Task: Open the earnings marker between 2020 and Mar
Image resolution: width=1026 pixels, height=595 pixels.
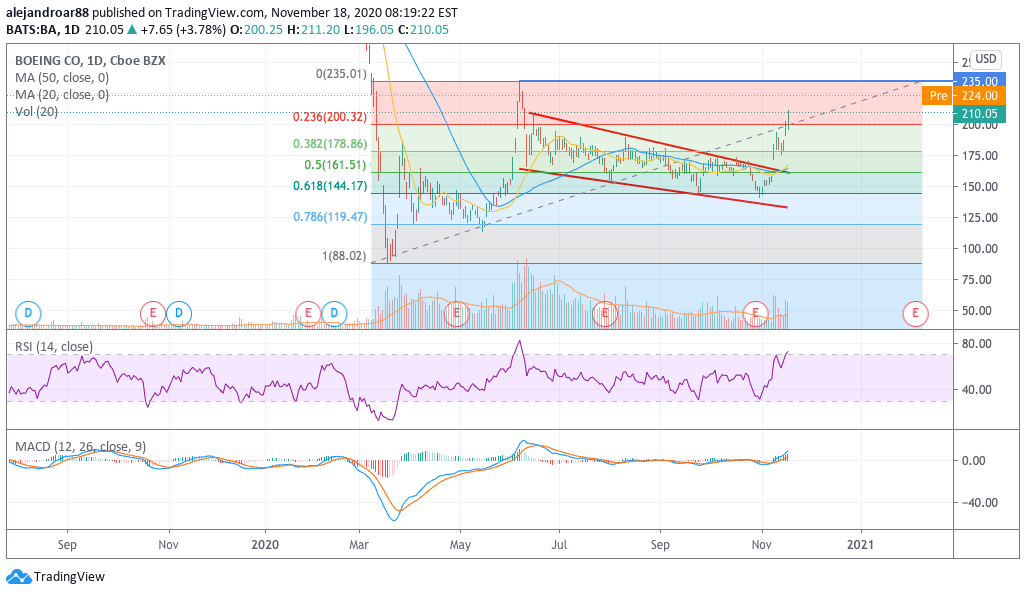Action: (x=308, y=314)
